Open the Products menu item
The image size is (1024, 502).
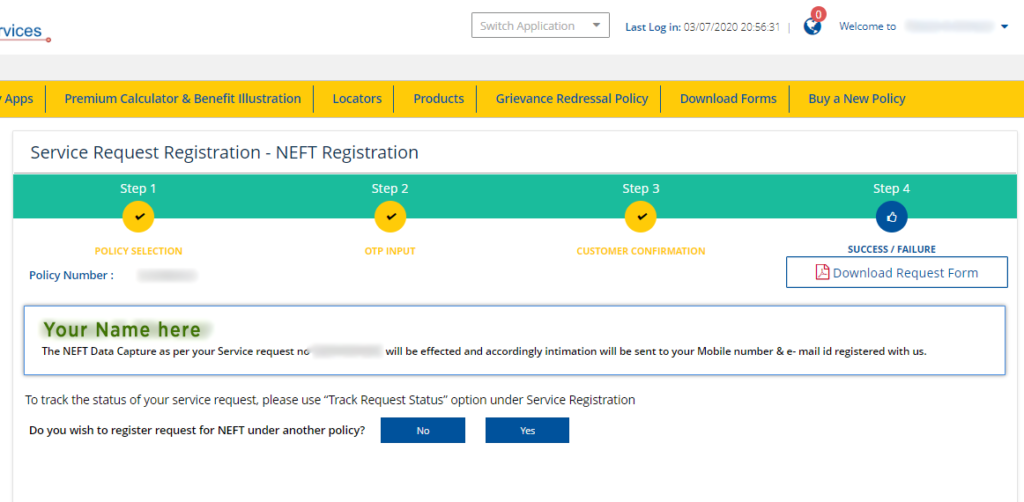pyautogui.click(x=438, y=99)
